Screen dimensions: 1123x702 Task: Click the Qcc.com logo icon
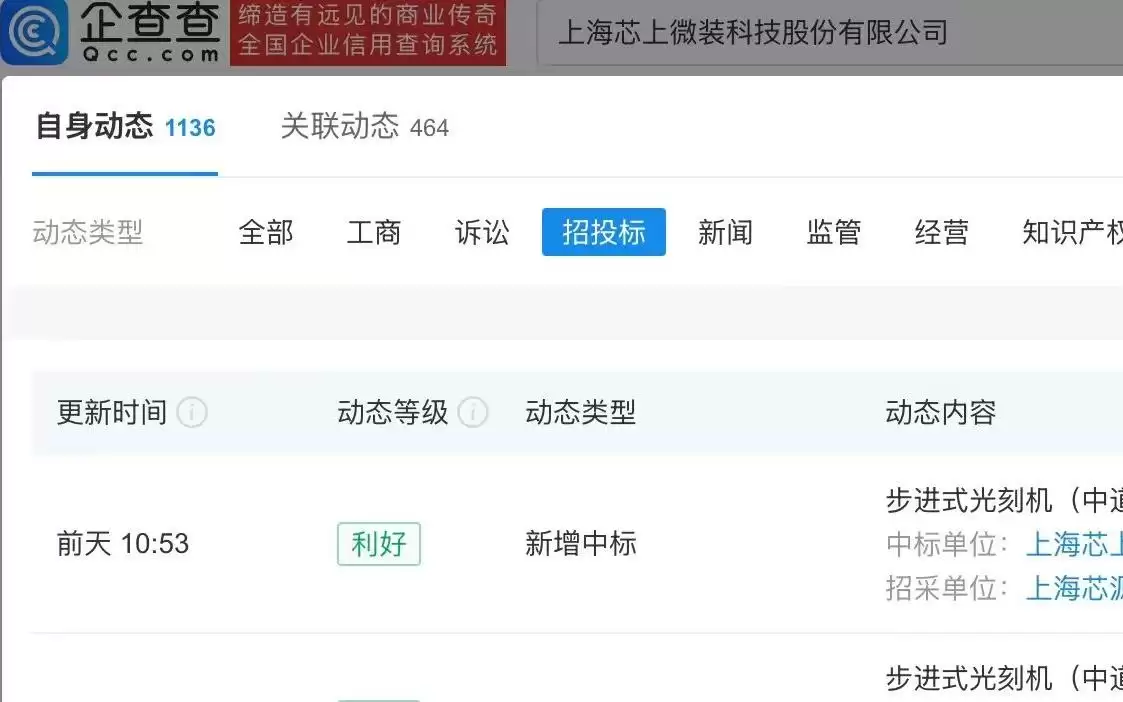(34, 32)
